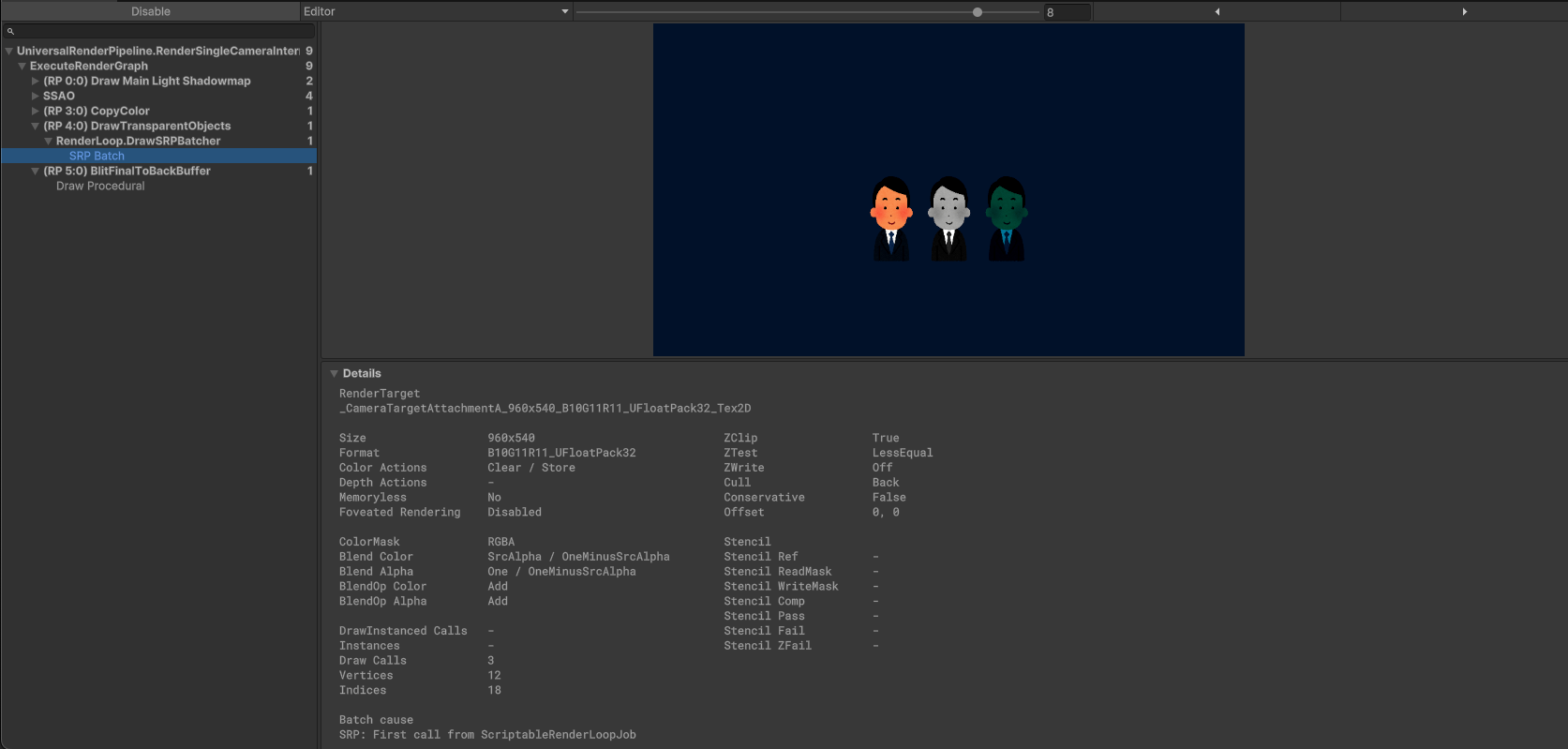
Task: Adjust the frame event slider handle
Action: pyautogui.click(x=978, y=12)
